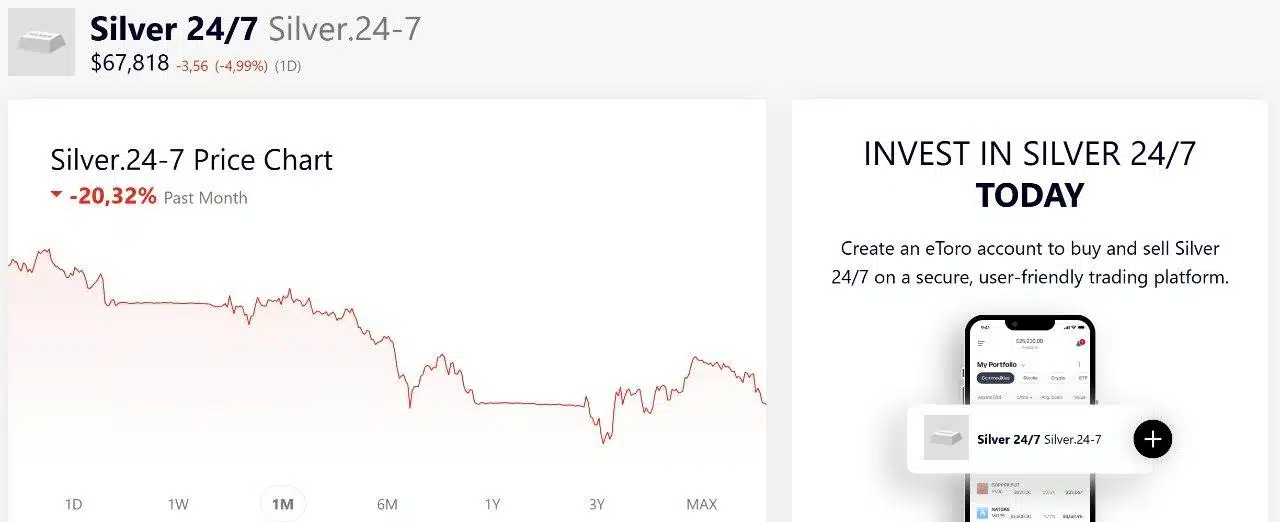Select the 1D chart range
The image size is (1280, 522).
coord(73,504)
